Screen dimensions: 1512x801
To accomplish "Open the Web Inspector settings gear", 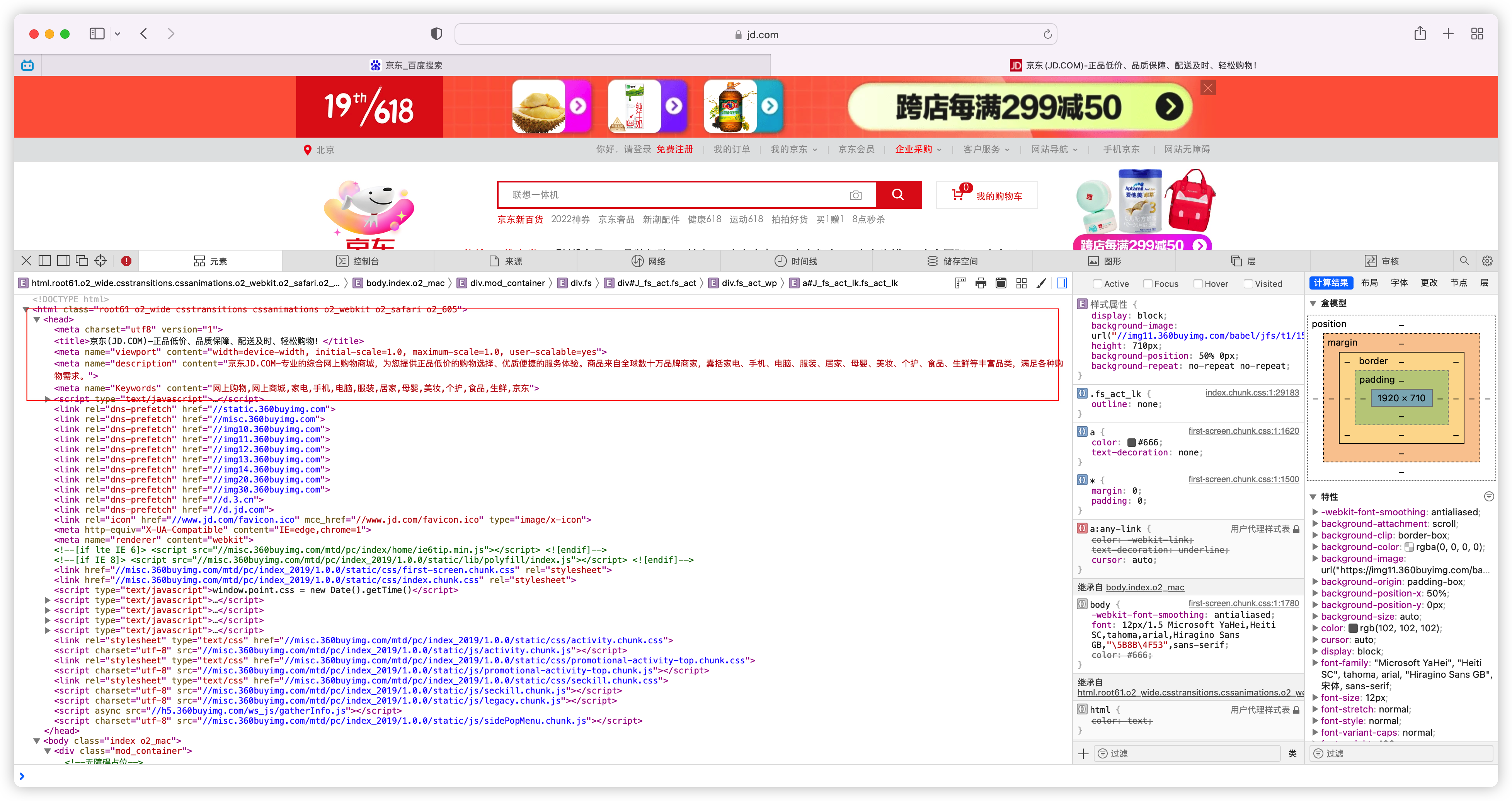I will 1487,261.
